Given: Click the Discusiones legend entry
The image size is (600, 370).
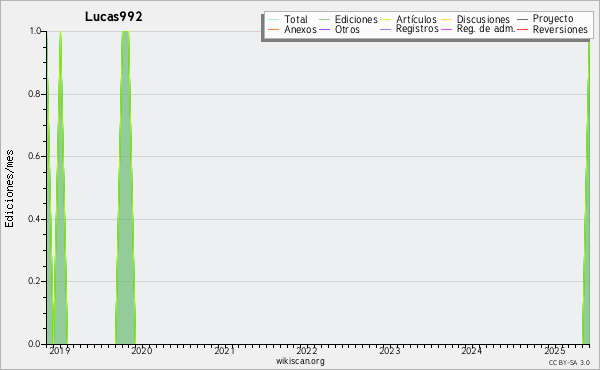Looking at the screenshot, I should (475, 19).
